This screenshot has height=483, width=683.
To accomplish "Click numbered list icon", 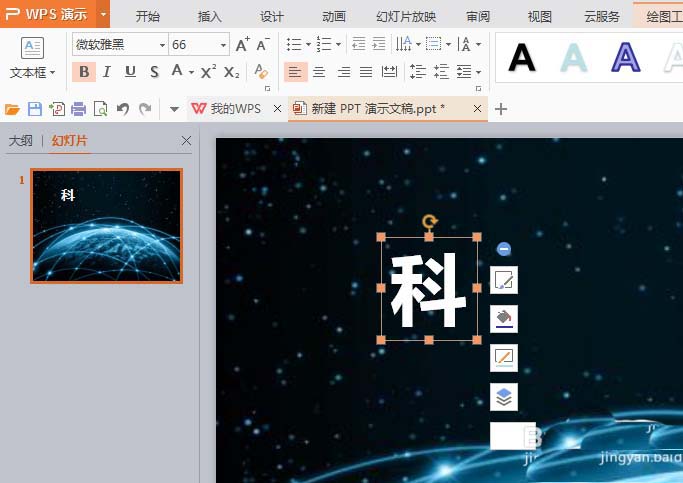I will point(324,44).
